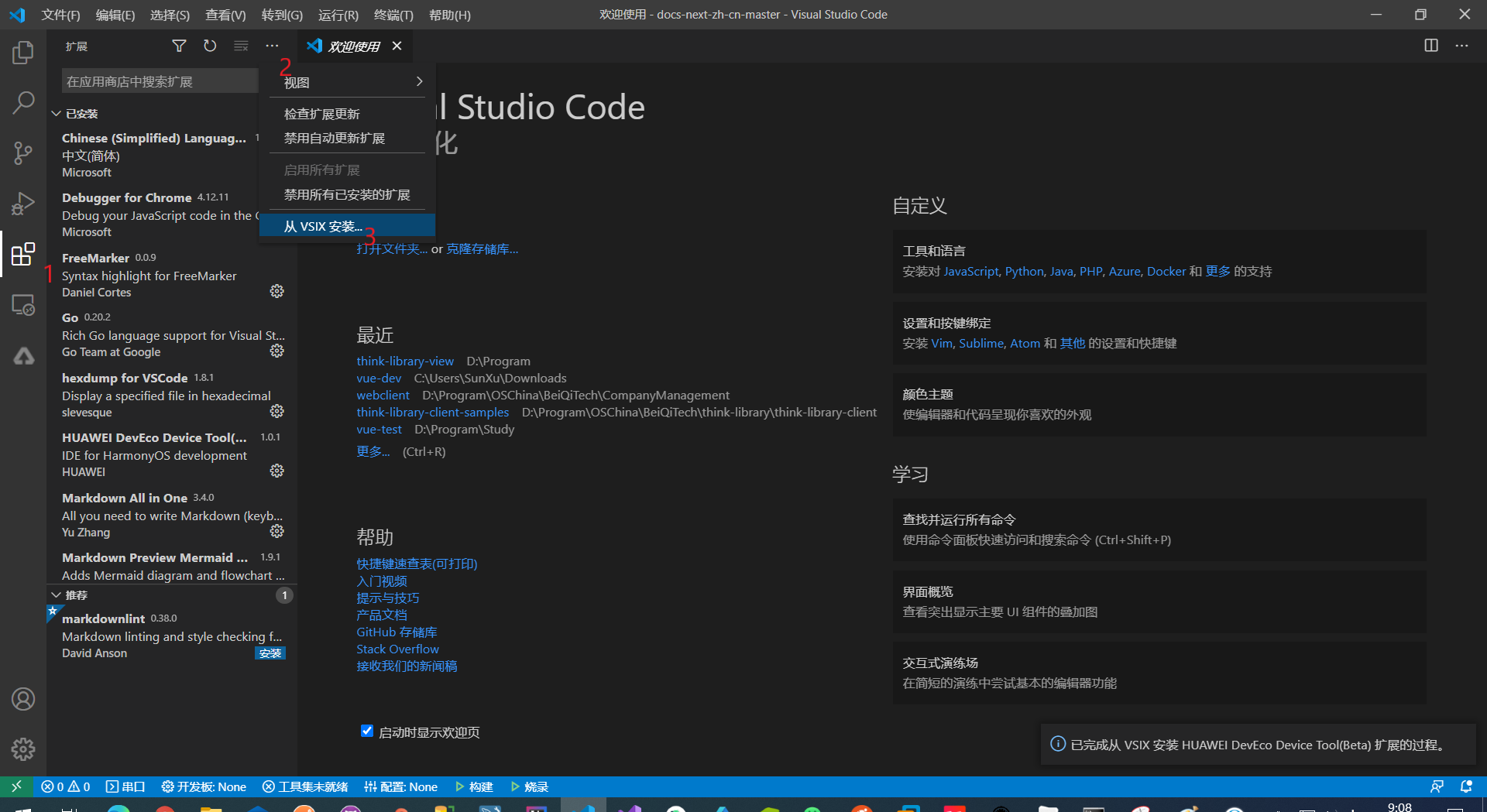Click Python link in 工具和语言
Viewport: 1487px width, 812px height.
1024,272
